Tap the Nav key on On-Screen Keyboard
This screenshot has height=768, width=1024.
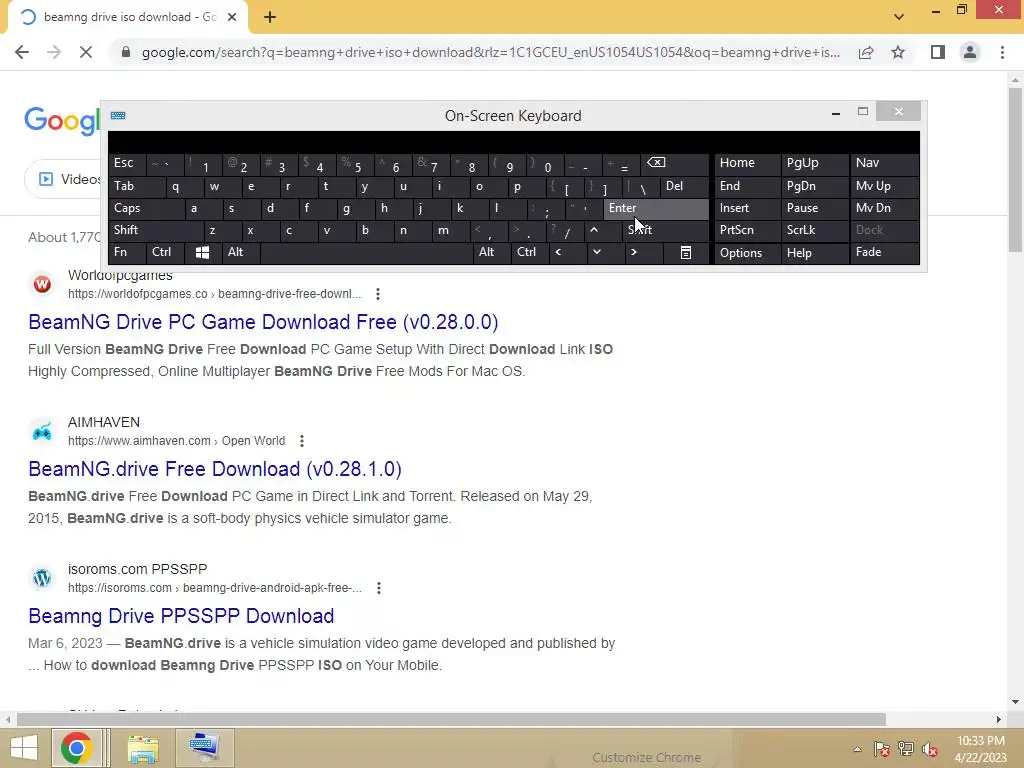(884, 163)
